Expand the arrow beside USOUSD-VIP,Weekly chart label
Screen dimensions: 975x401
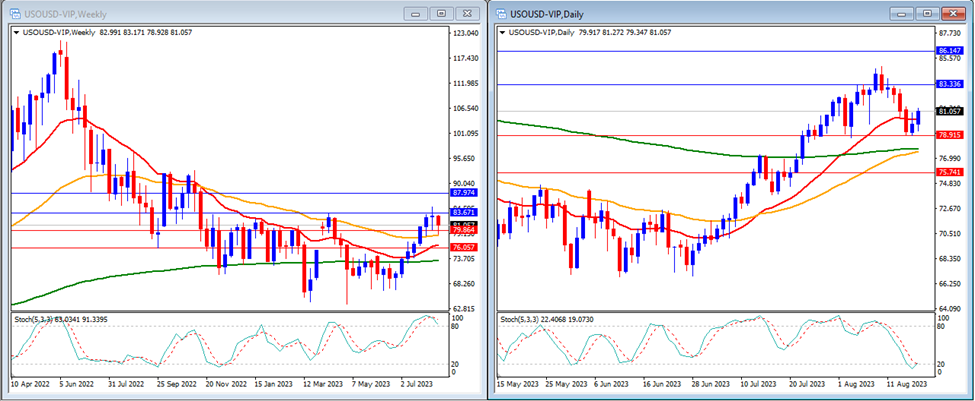tap(16, 32)
